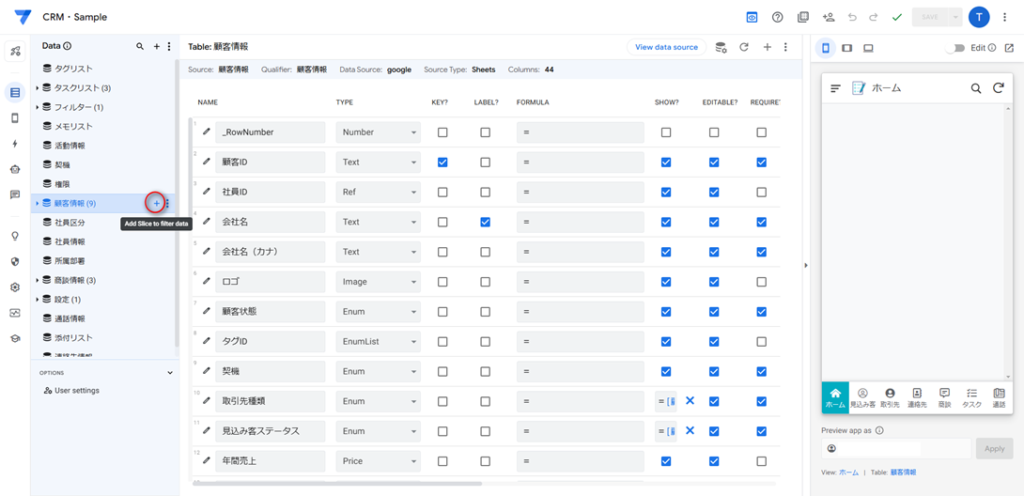Click the undo arrow in top bar
This screenshot has height=496, width=1024.
852,17
